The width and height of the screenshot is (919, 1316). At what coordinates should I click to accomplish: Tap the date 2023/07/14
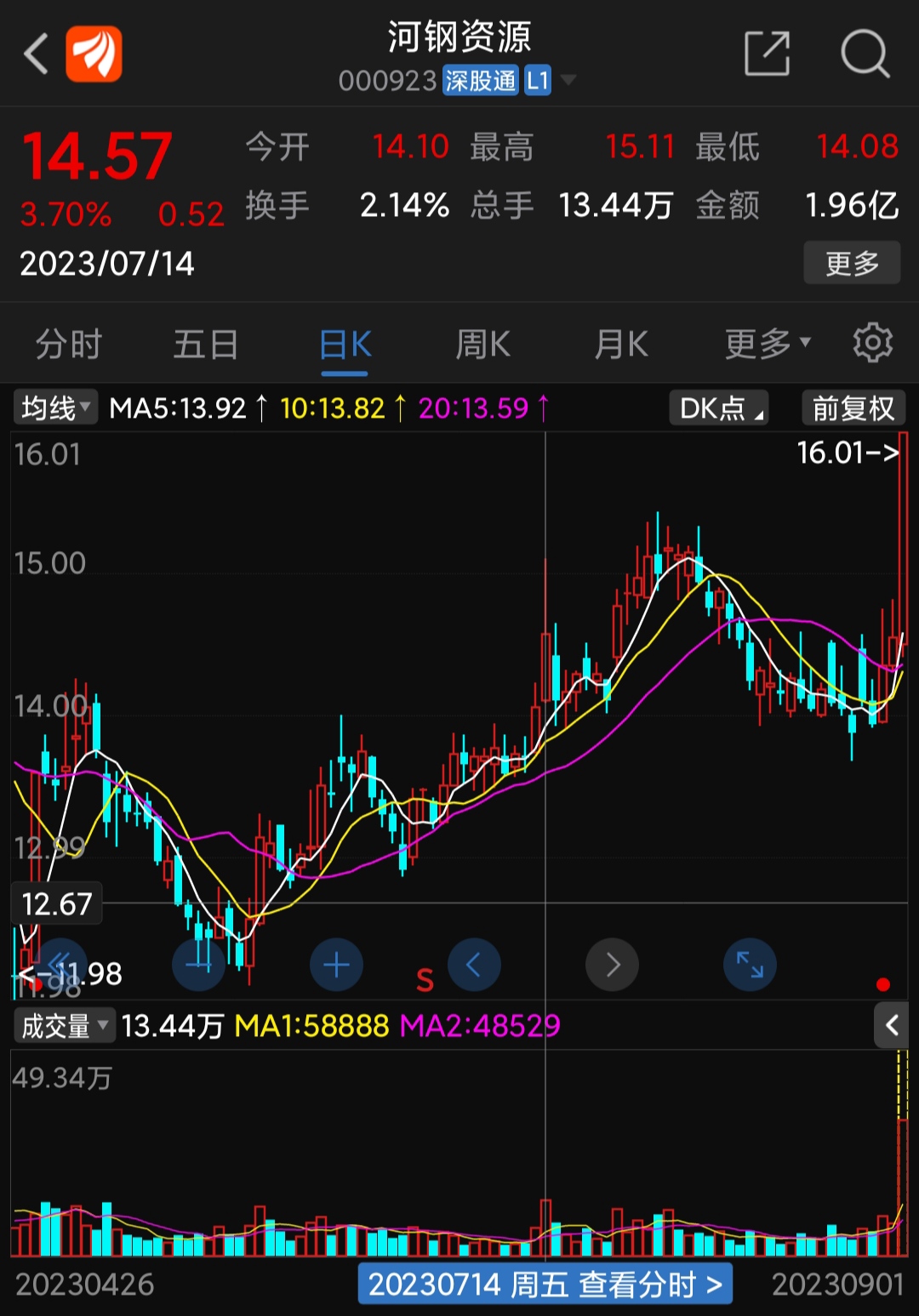click(107, 264)
